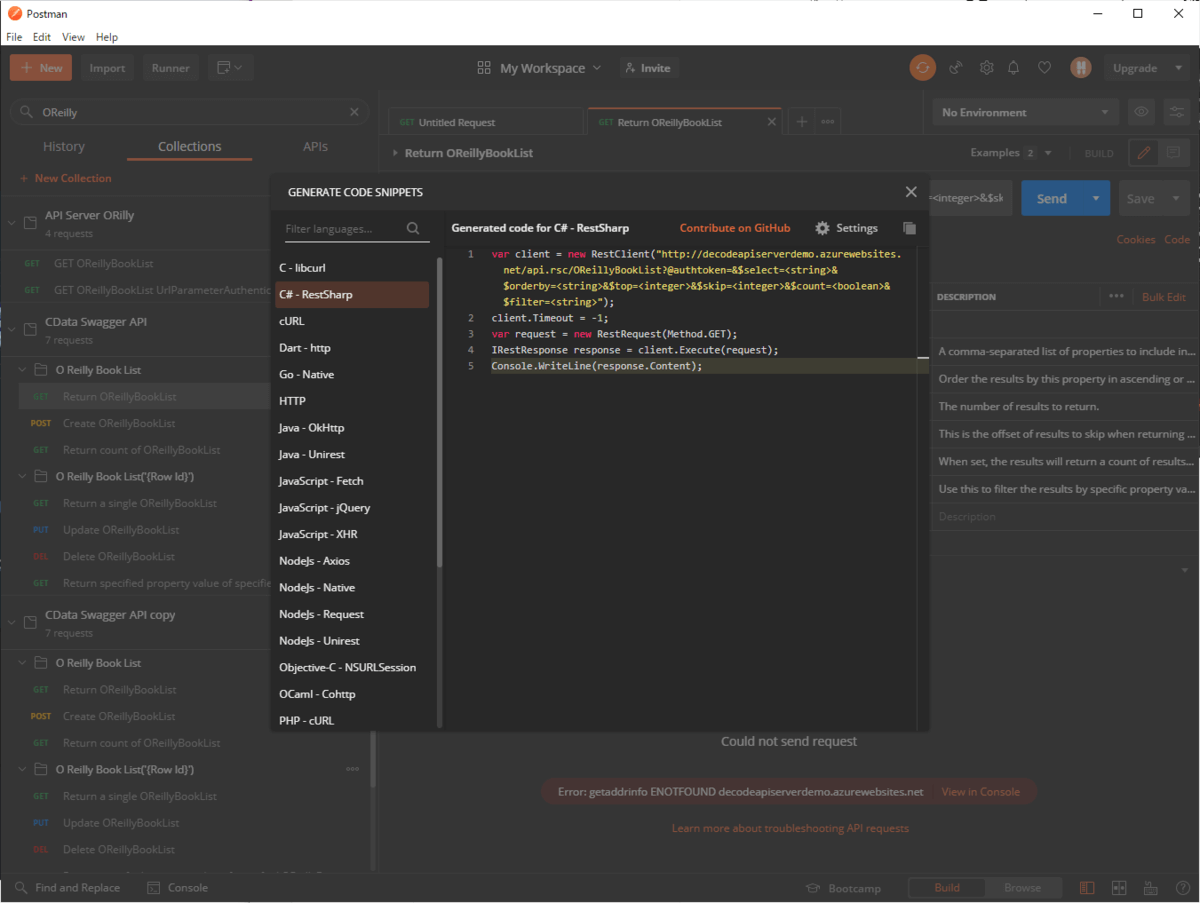
Task: Click the edit pencil icon
Action: [1144, 153]
